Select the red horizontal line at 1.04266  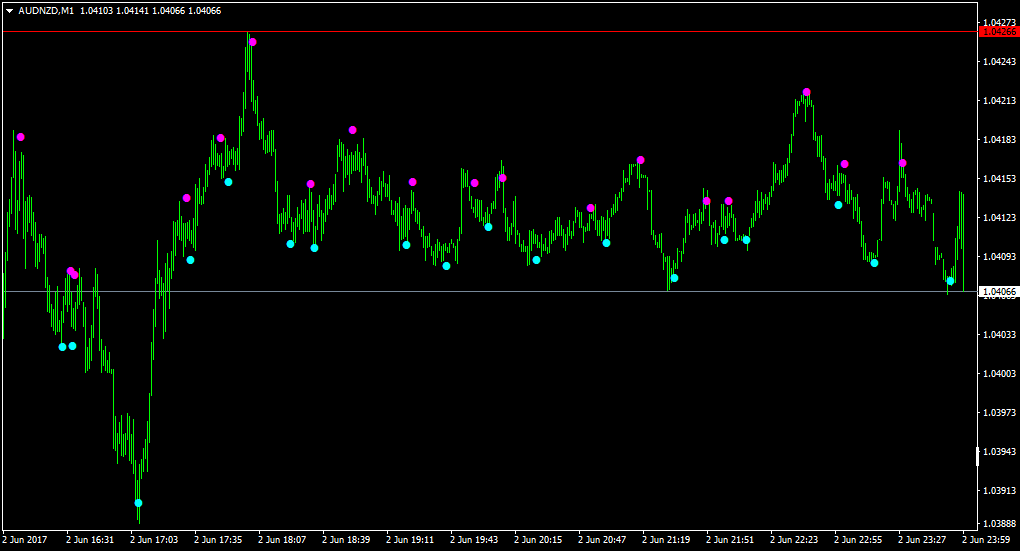489,31
